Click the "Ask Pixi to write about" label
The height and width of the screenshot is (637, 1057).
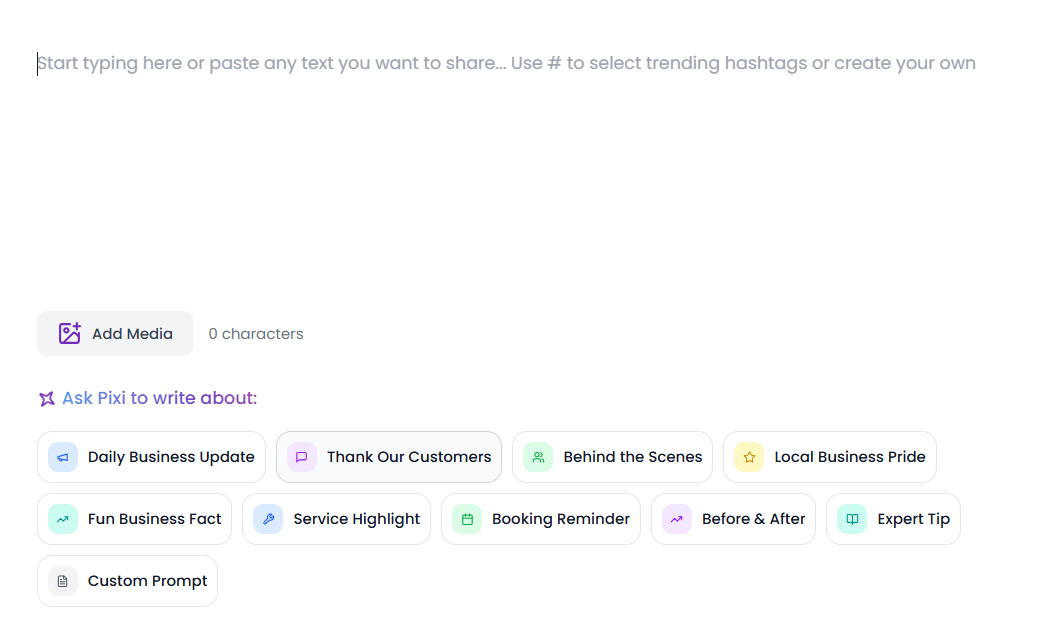pyautogui.click(x=159, y=398)
